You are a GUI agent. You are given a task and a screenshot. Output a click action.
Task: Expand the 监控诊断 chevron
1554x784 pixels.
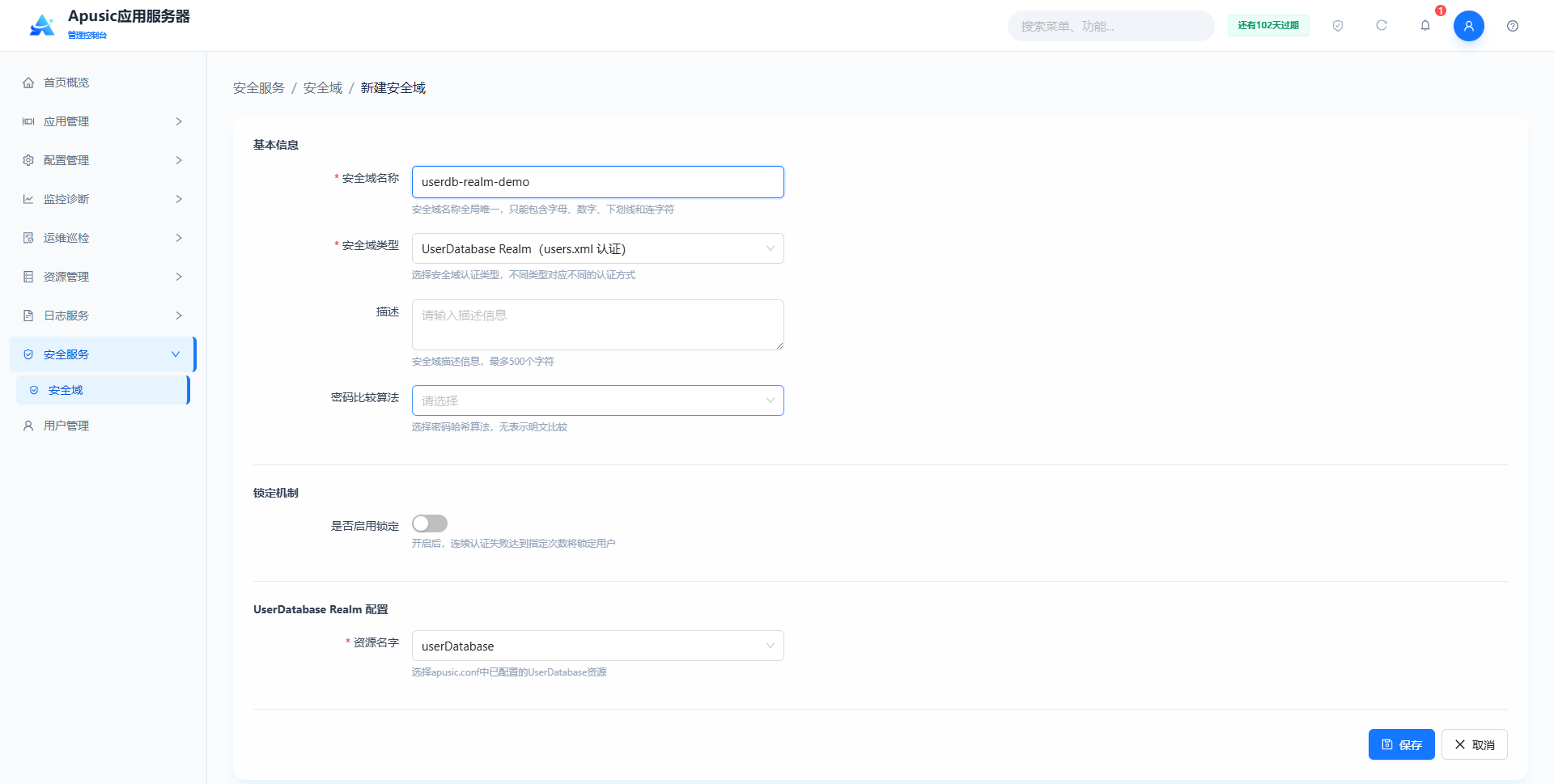[x=179, y=199]
